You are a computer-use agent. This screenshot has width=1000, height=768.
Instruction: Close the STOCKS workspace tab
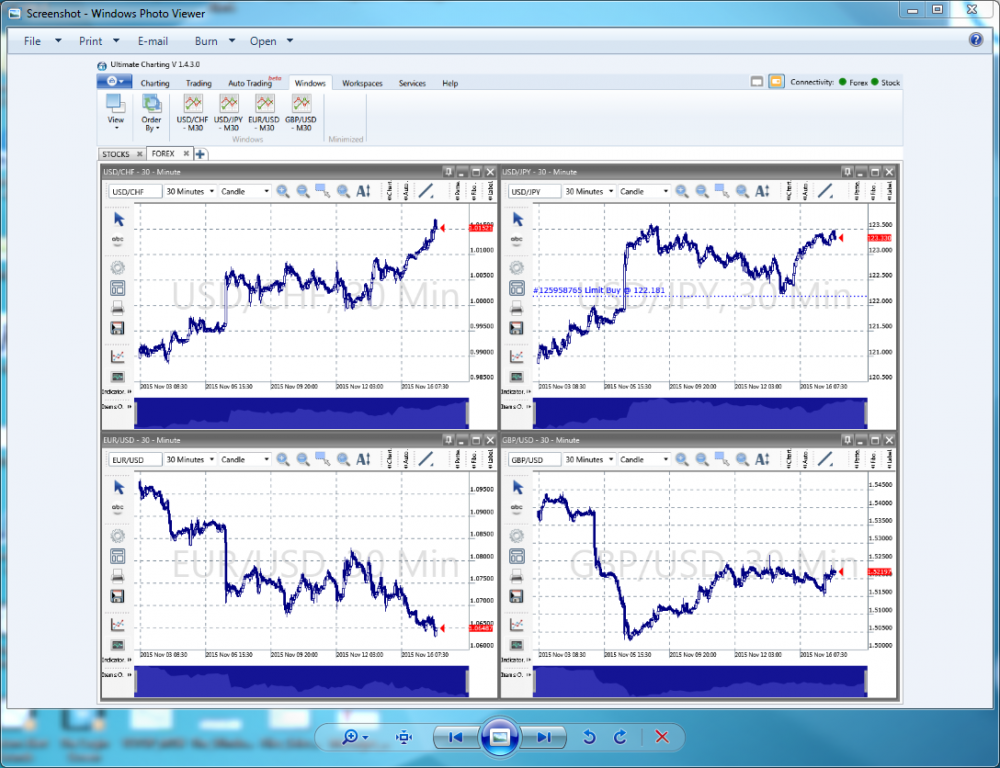pos(140,154)
